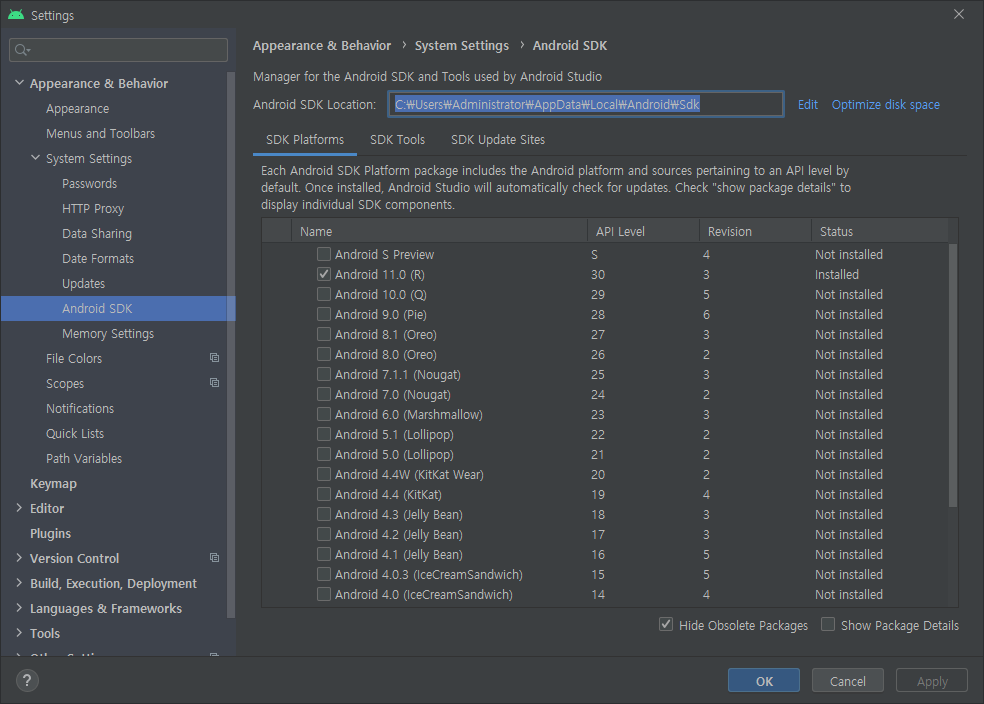Switch to the SDK Tools tab

pos(397,140)
